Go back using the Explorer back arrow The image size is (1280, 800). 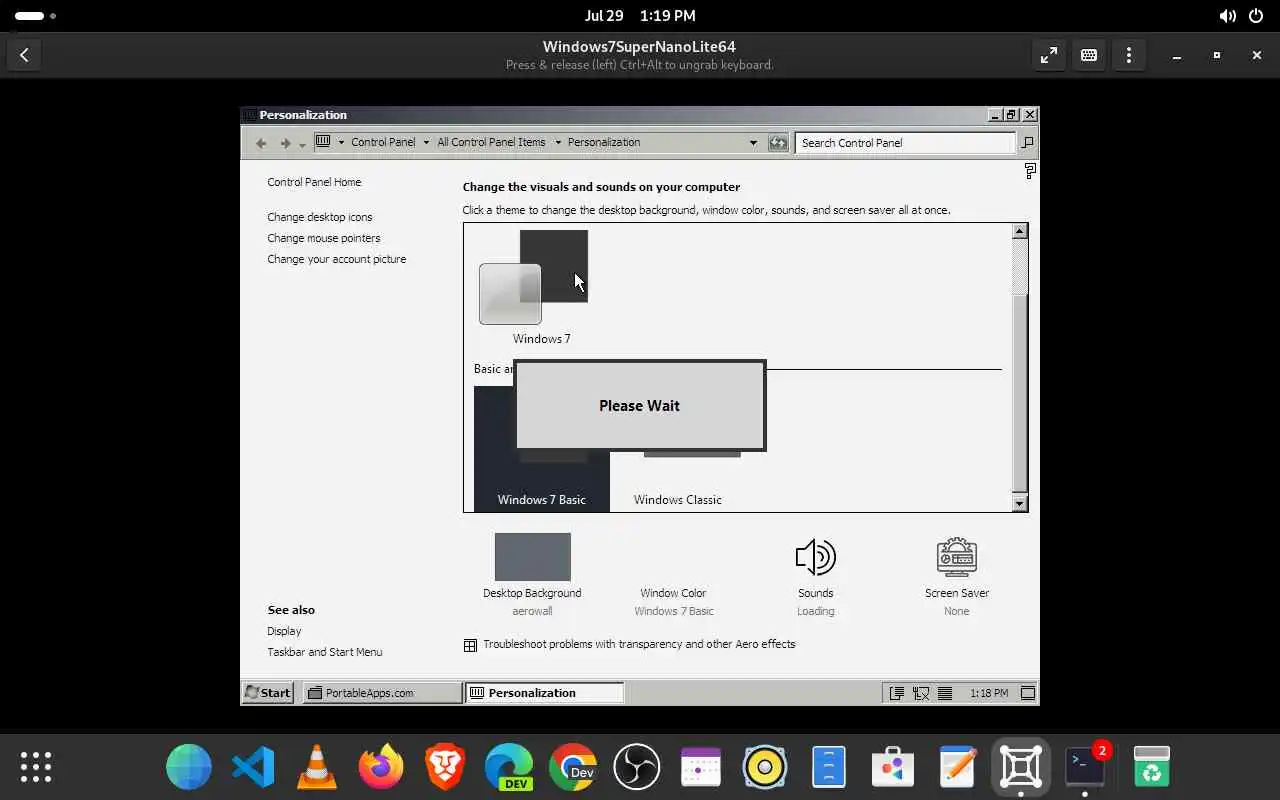pyautogui.click(x=261, y=143)
